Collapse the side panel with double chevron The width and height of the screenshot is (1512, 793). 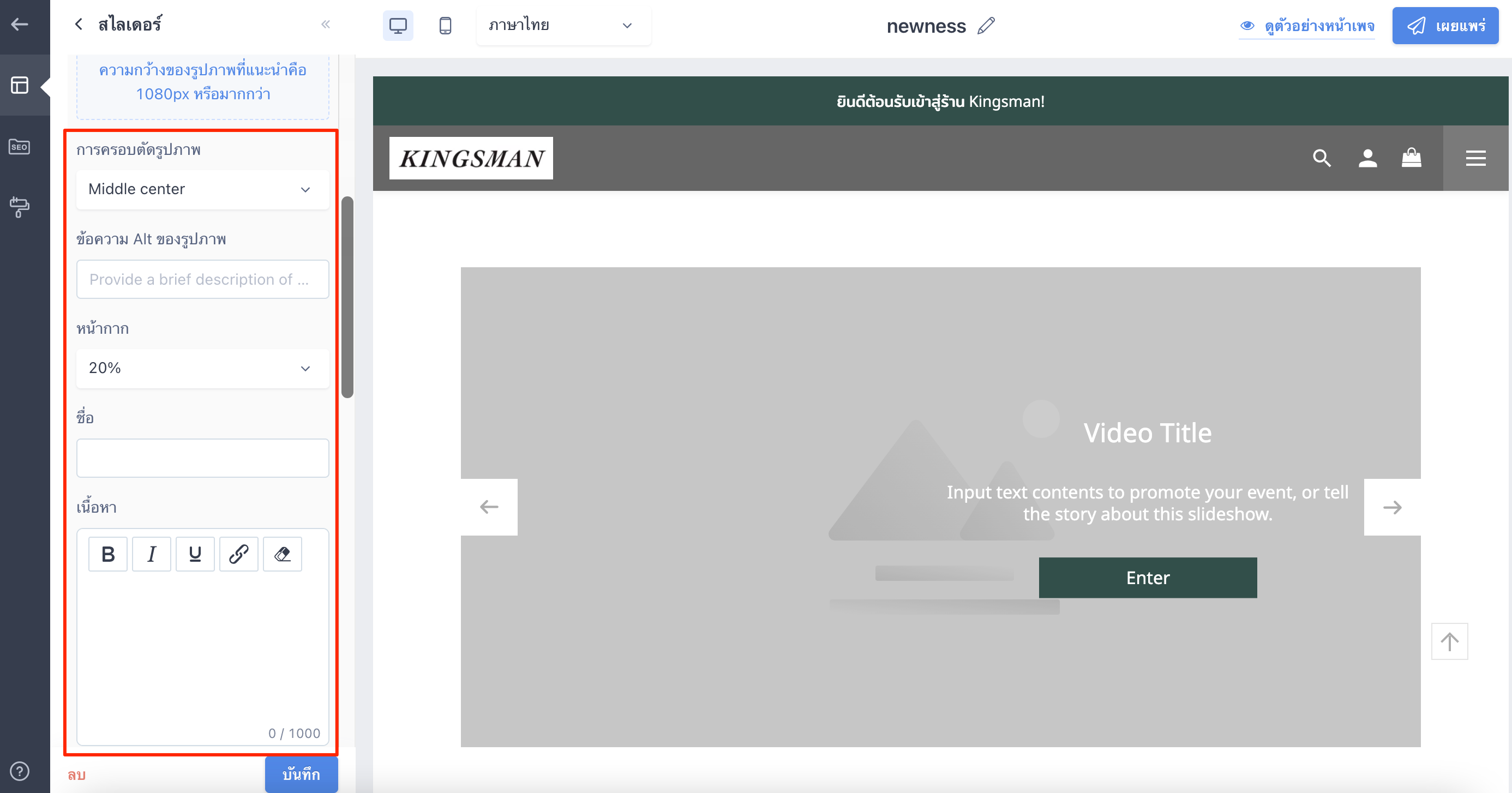pos(326,24)
